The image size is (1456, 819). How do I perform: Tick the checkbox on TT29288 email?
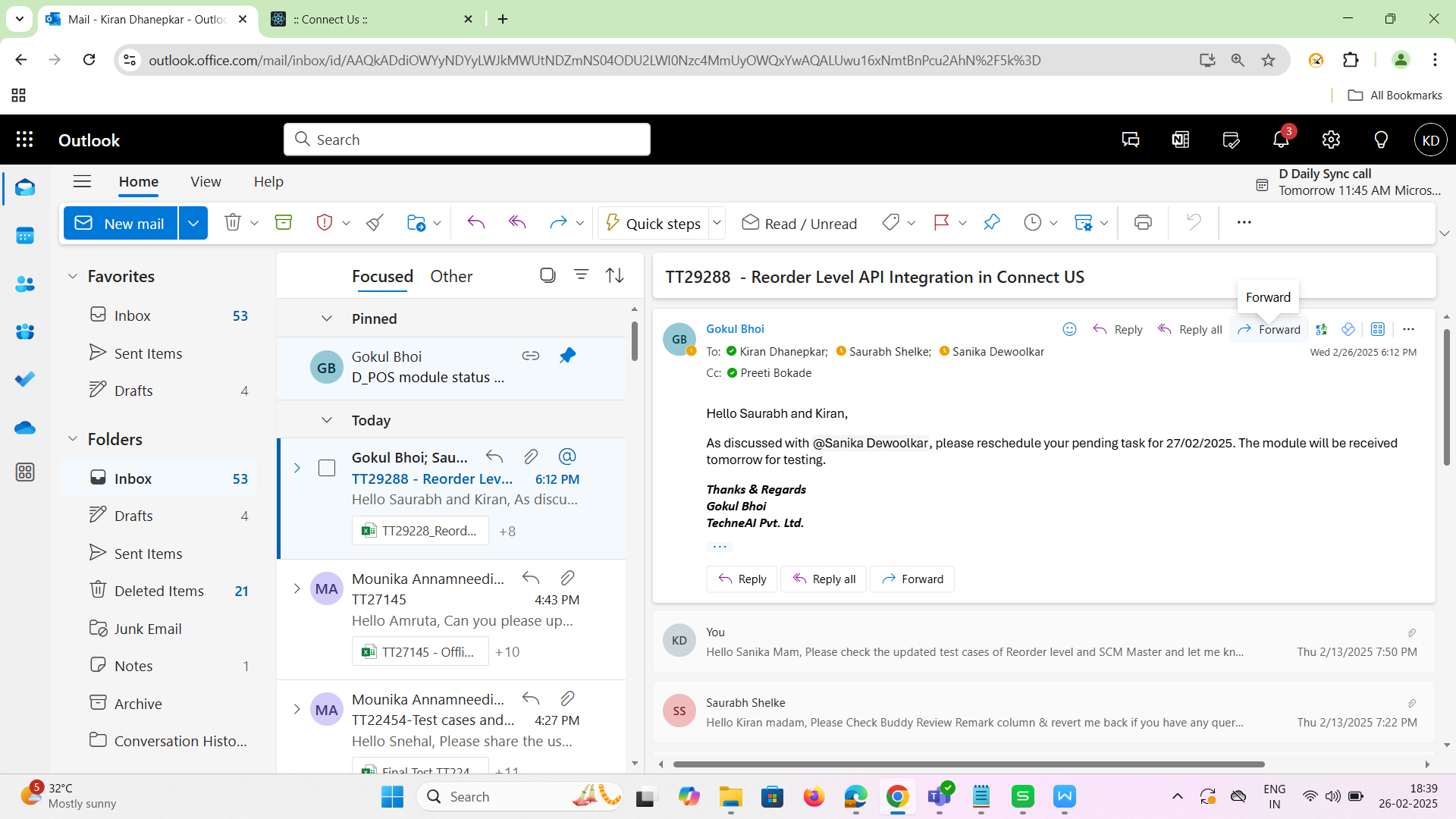tap(327, 469)
